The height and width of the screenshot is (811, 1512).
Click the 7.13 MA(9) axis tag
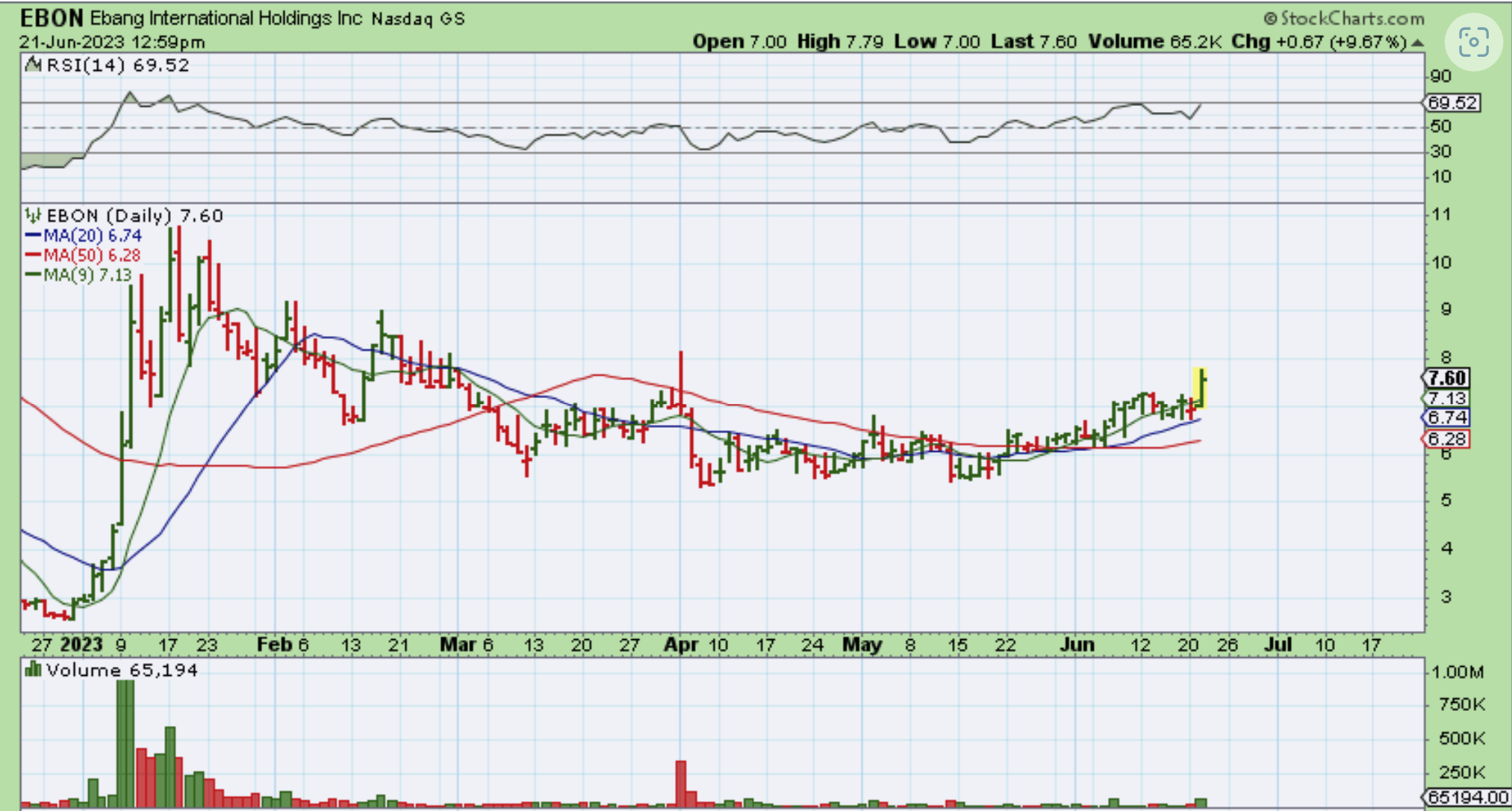point(1447,398)
